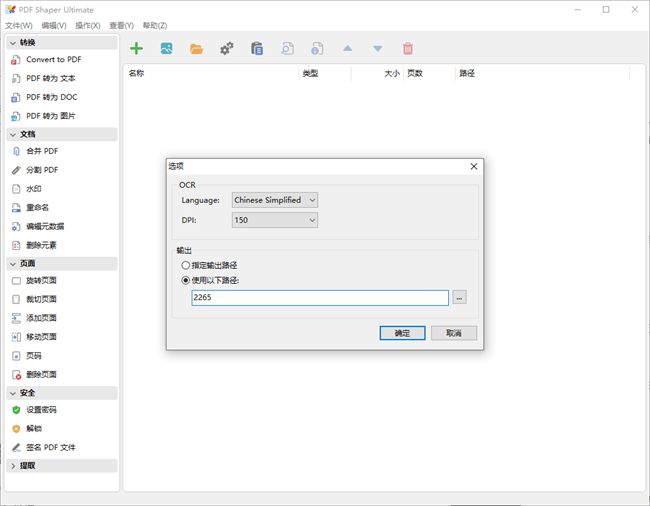Click the 确定 button
The width and height of the screenshot is (650, 506).
(402, 333)
